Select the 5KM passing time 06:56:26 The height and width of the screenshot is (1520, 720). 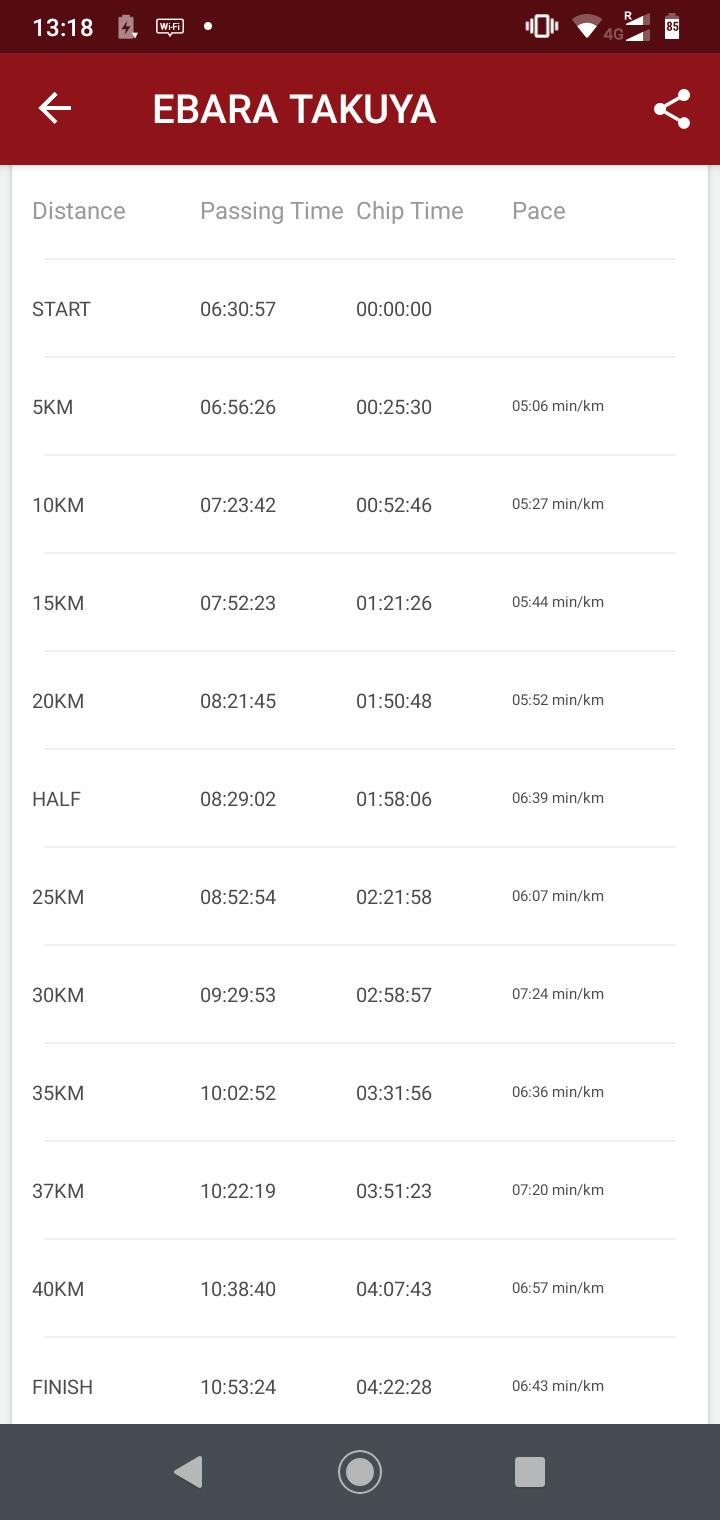pos(238,407)
